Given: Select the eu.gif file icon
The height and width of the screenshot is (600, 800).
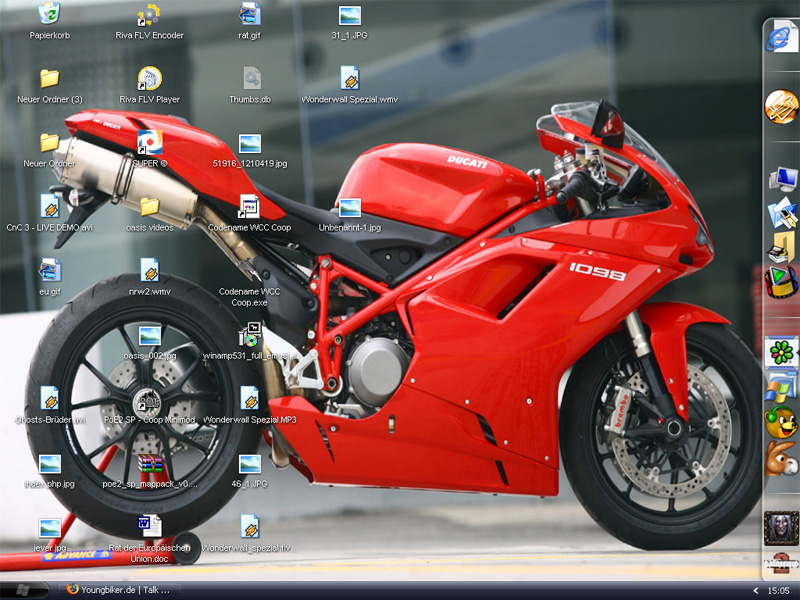Looking at the screenshot, I should click(x=49, y=270).
